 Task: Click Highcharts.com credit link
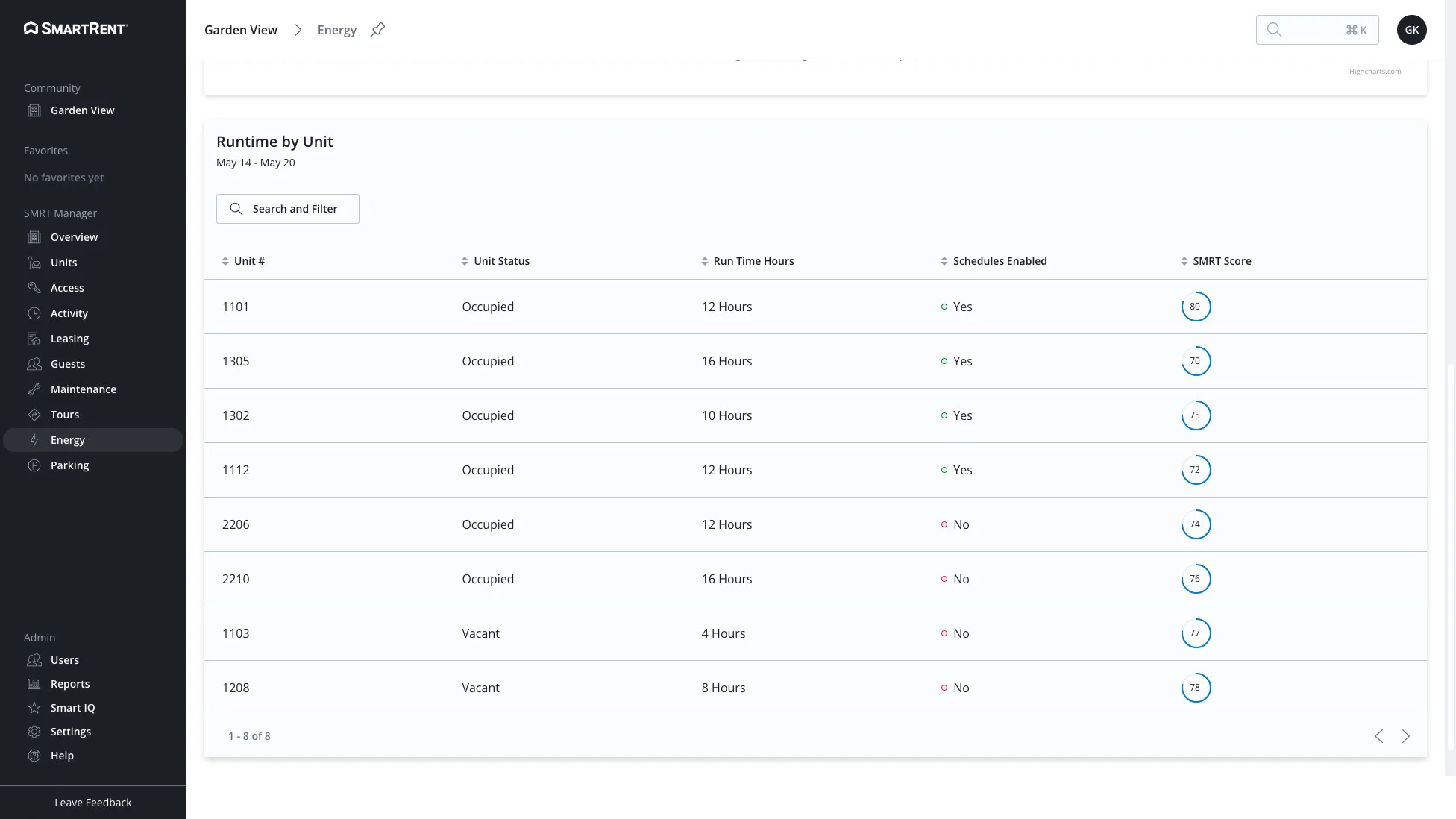1375,72
